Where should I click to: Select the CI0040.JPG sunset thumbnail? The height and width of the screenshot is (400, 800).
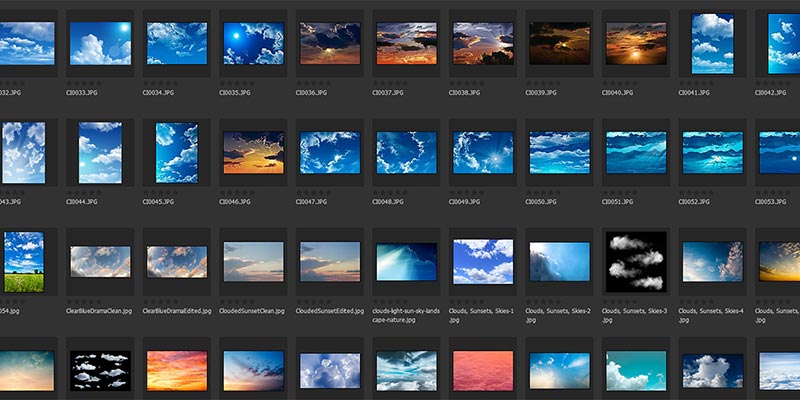point(636,43)
